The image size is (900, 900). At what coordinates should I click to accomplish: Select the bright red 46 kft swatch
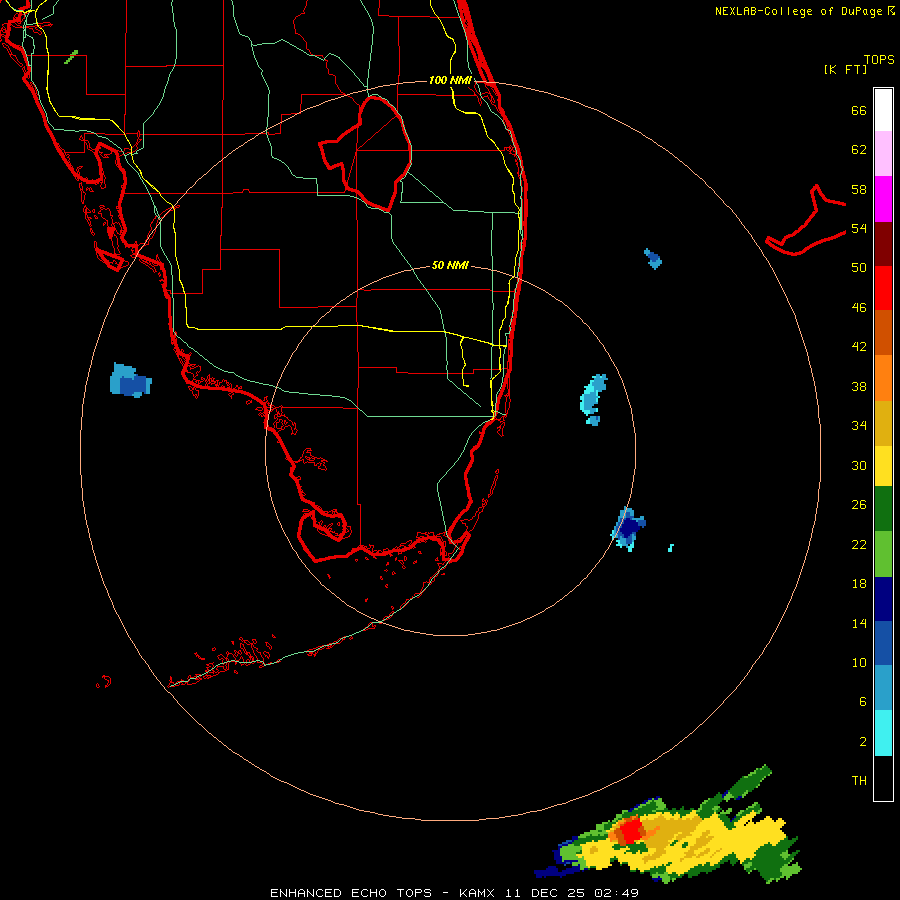(883, 288)
